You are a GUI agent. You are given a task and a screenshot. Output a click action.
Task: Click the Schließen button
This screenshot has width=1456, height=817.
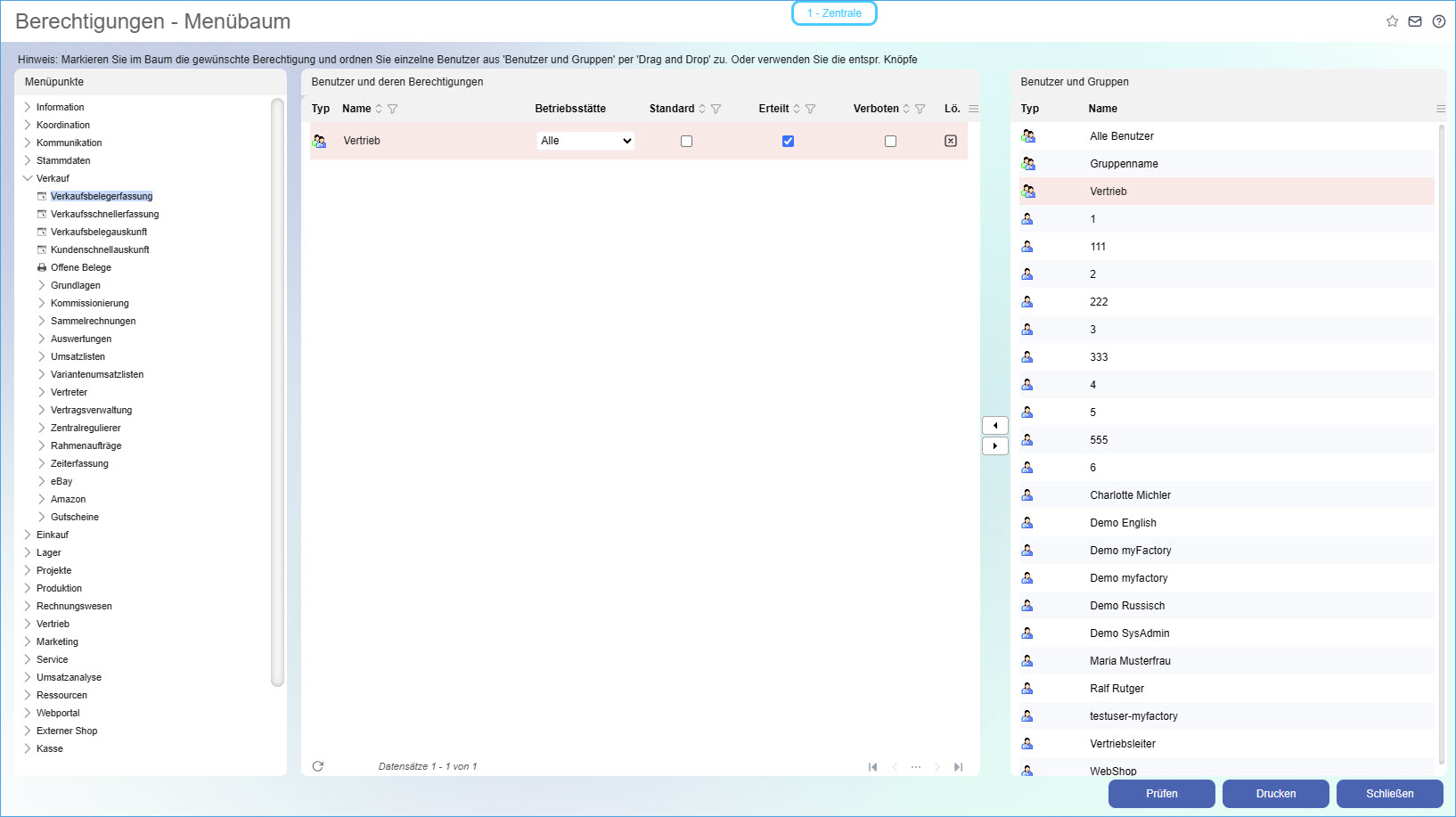[1389, 793]
